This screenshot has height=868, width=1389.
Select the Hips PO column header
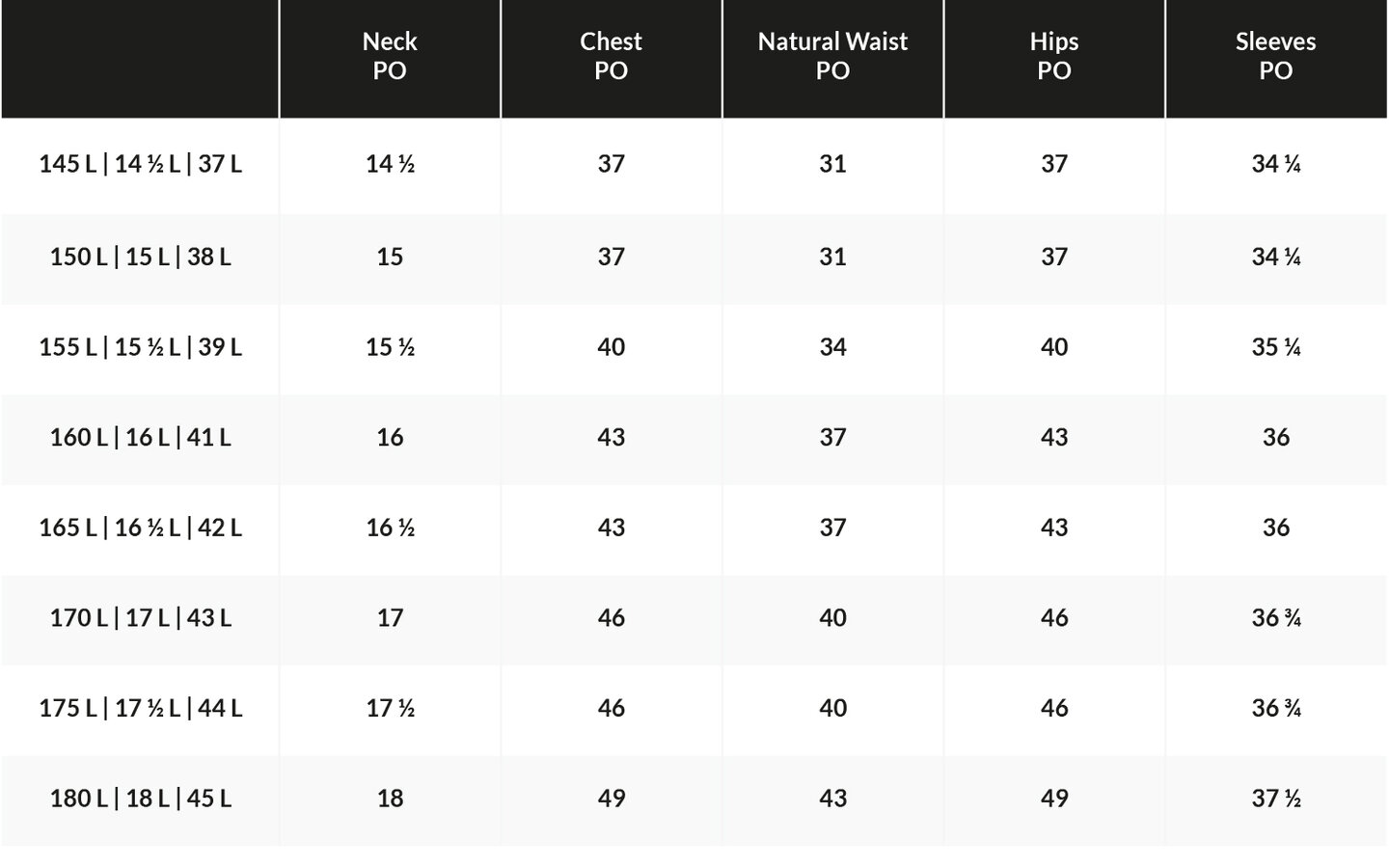(x=1054, y=56)
